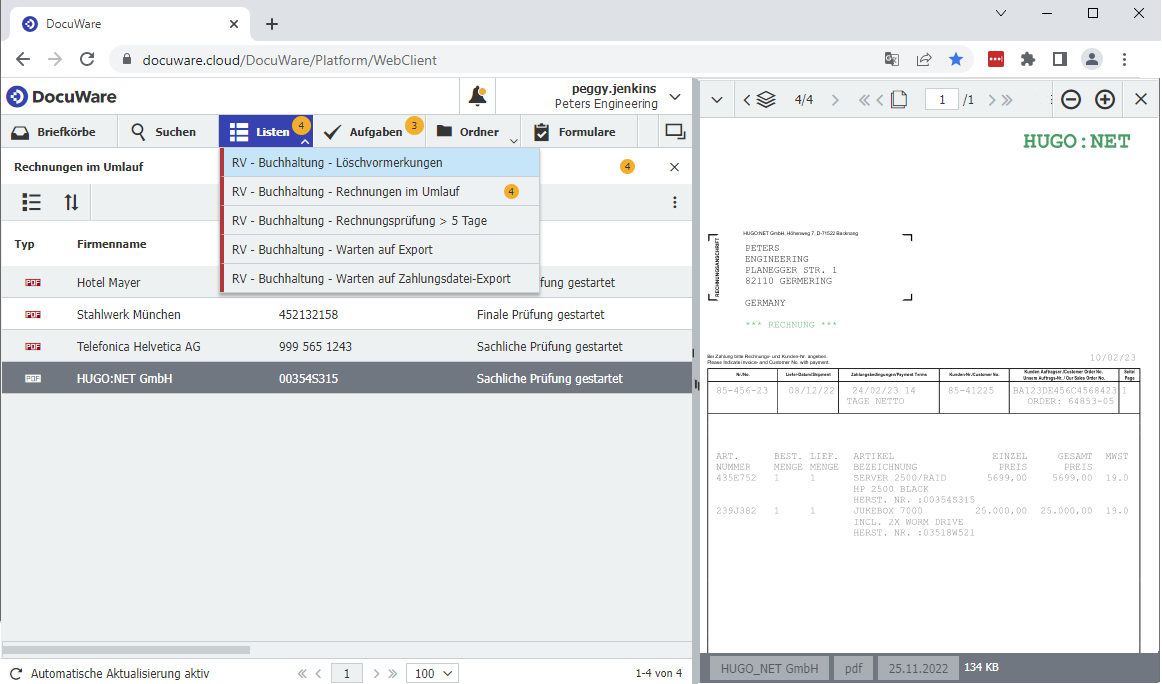This screenshot has width=1162, height=684.
Task: Toggle automatic refresh at bottom left
Action: [x=16, y=674]
